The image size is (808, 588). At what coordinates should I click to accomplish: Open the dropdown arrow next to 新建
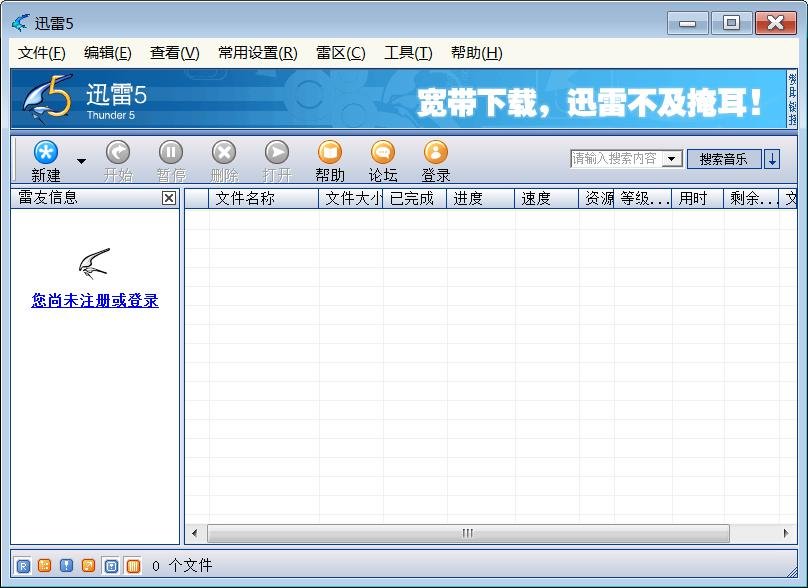click(81, 161)
